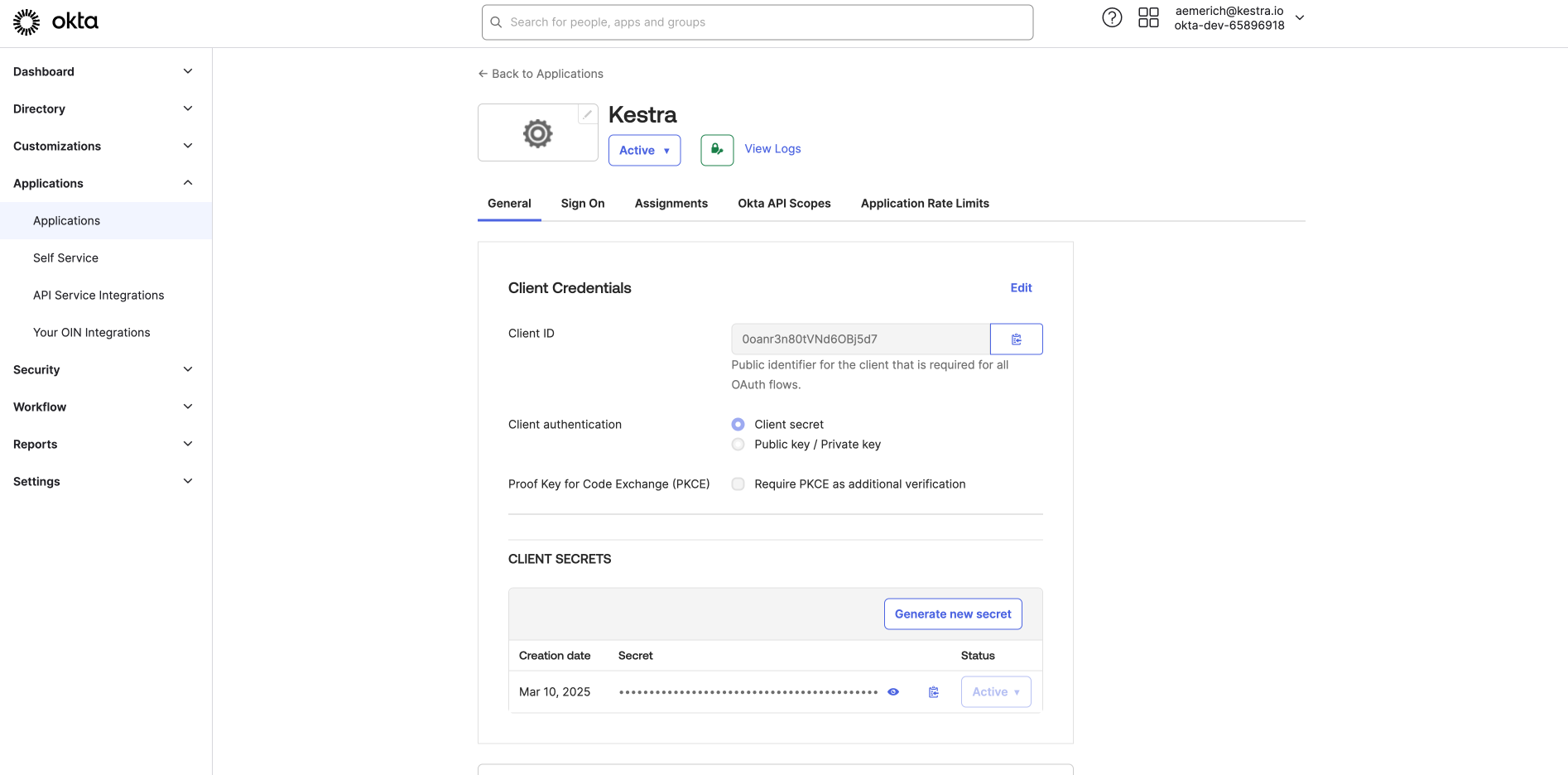Open the secret's Active status dropdown
The height and width of the screenshot is (775, 1568).
coord(995,692)
